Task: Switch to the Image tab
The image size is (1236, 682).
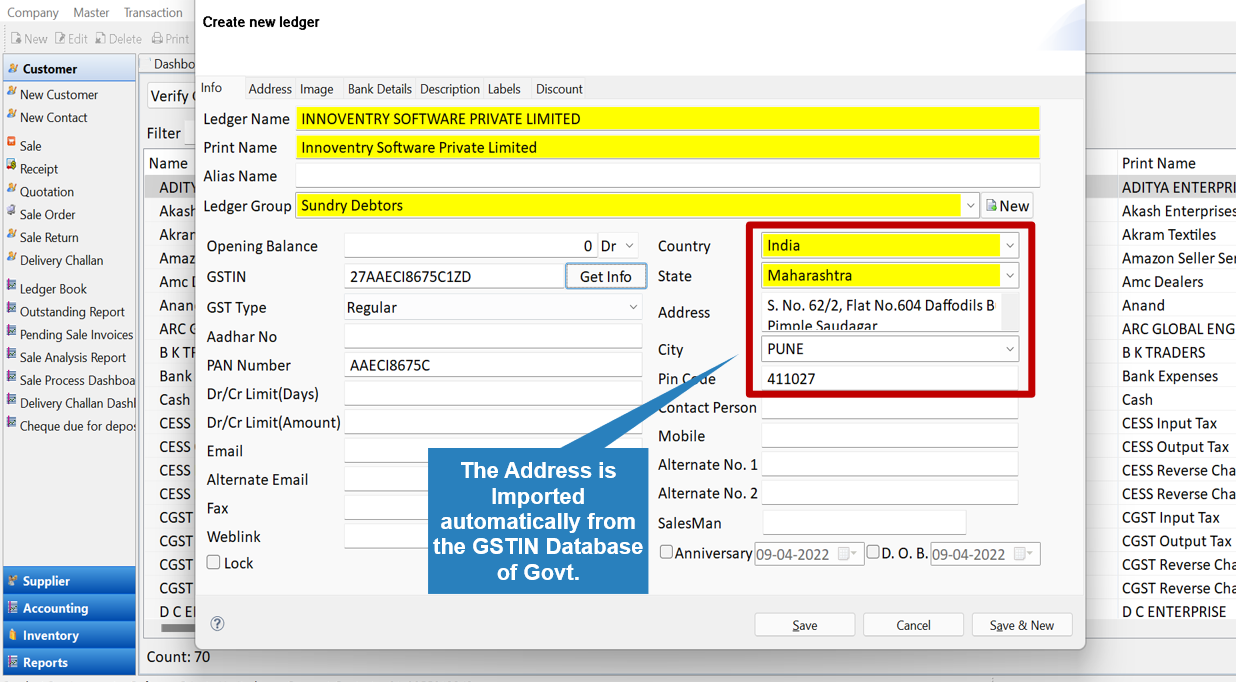Action: 317,89
